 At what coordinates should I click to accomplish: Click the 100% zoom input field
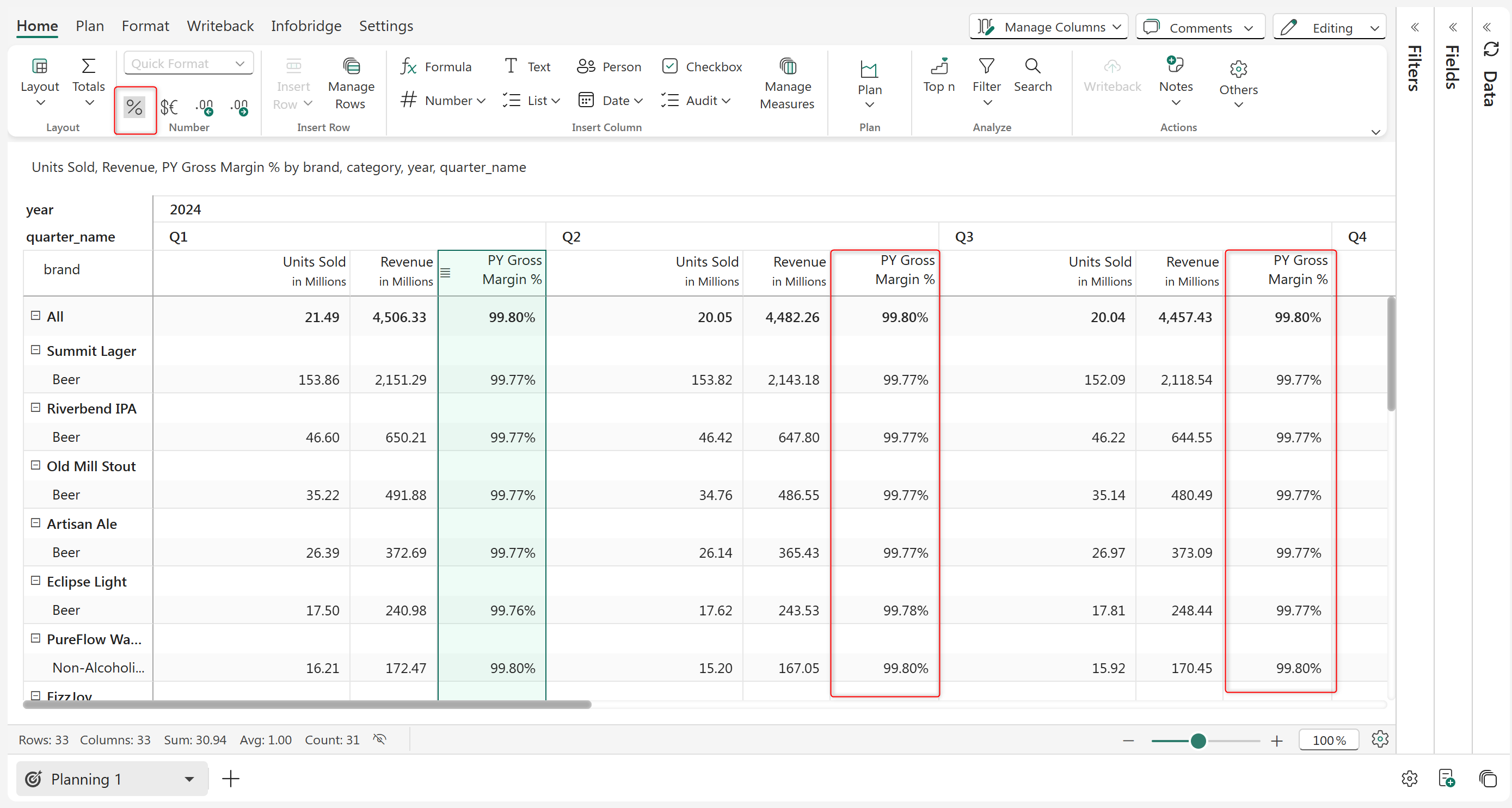point(1328,741)
